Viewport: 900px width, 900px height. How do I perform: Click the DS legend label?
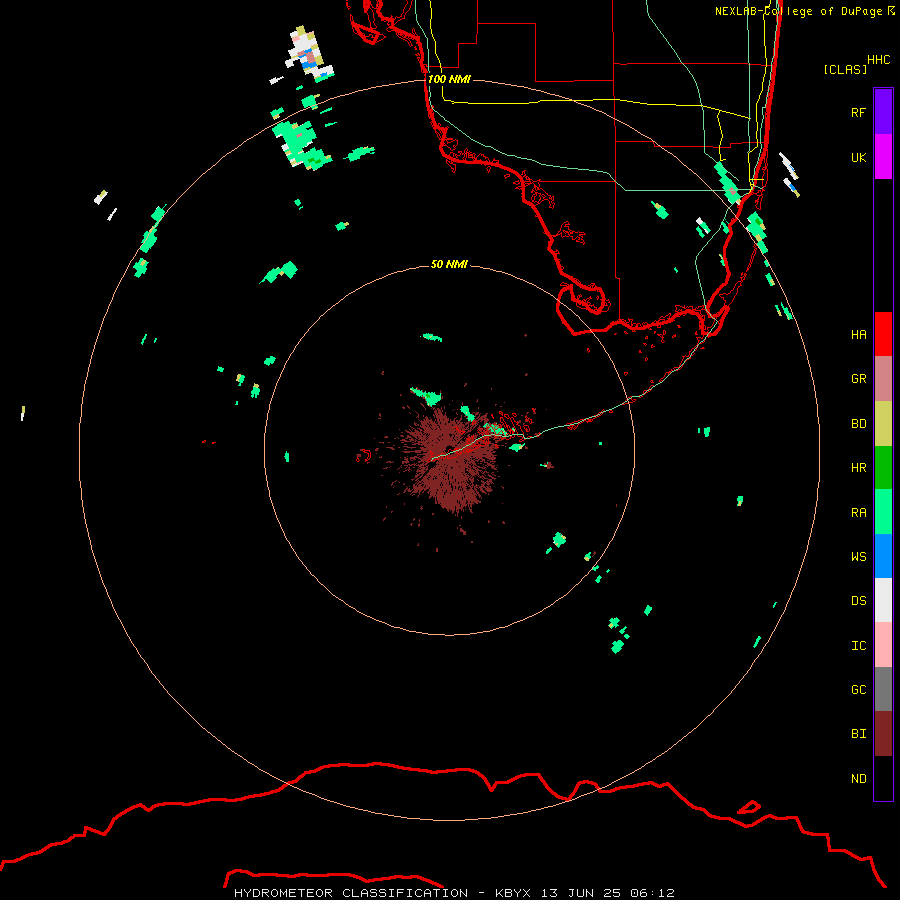pyautogui.click(x=858, y=601)
